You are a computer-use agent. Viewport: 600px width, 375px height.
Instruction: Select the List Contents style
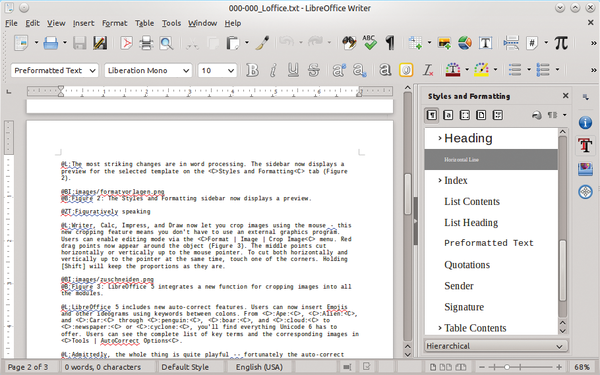472,202
